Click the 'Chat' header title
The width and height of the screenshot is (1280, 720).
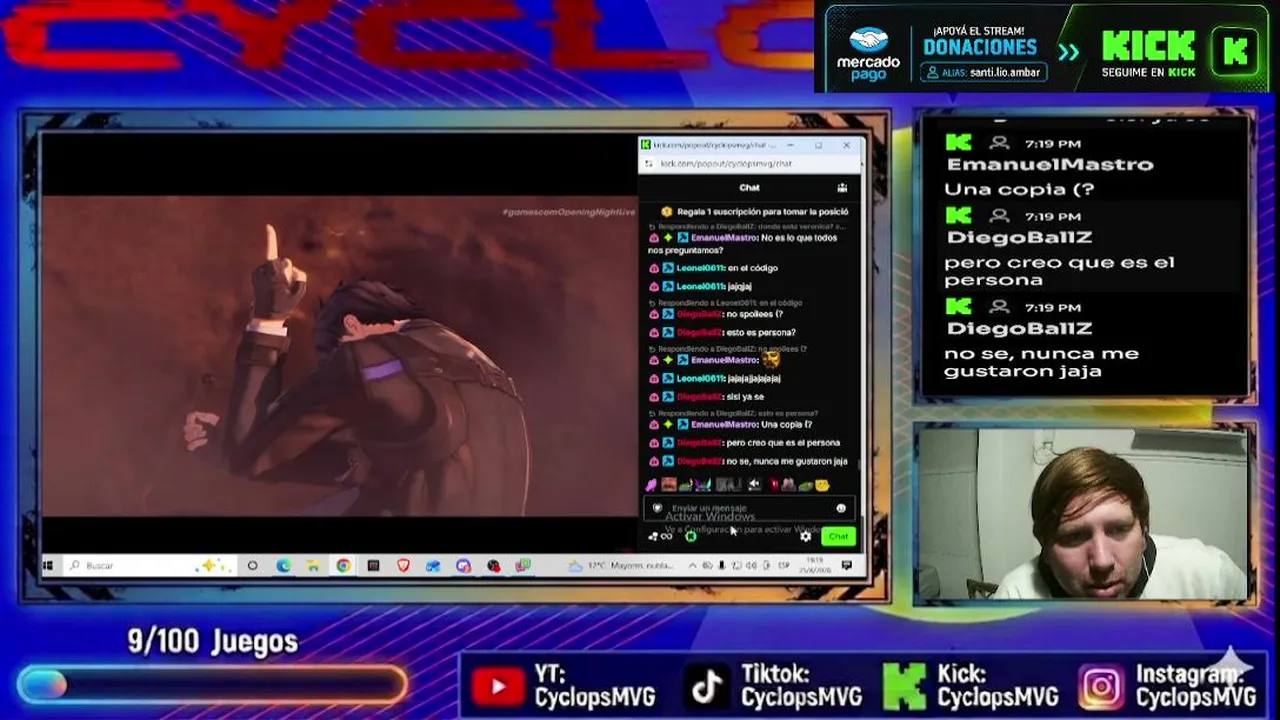[x=749, y=187]
